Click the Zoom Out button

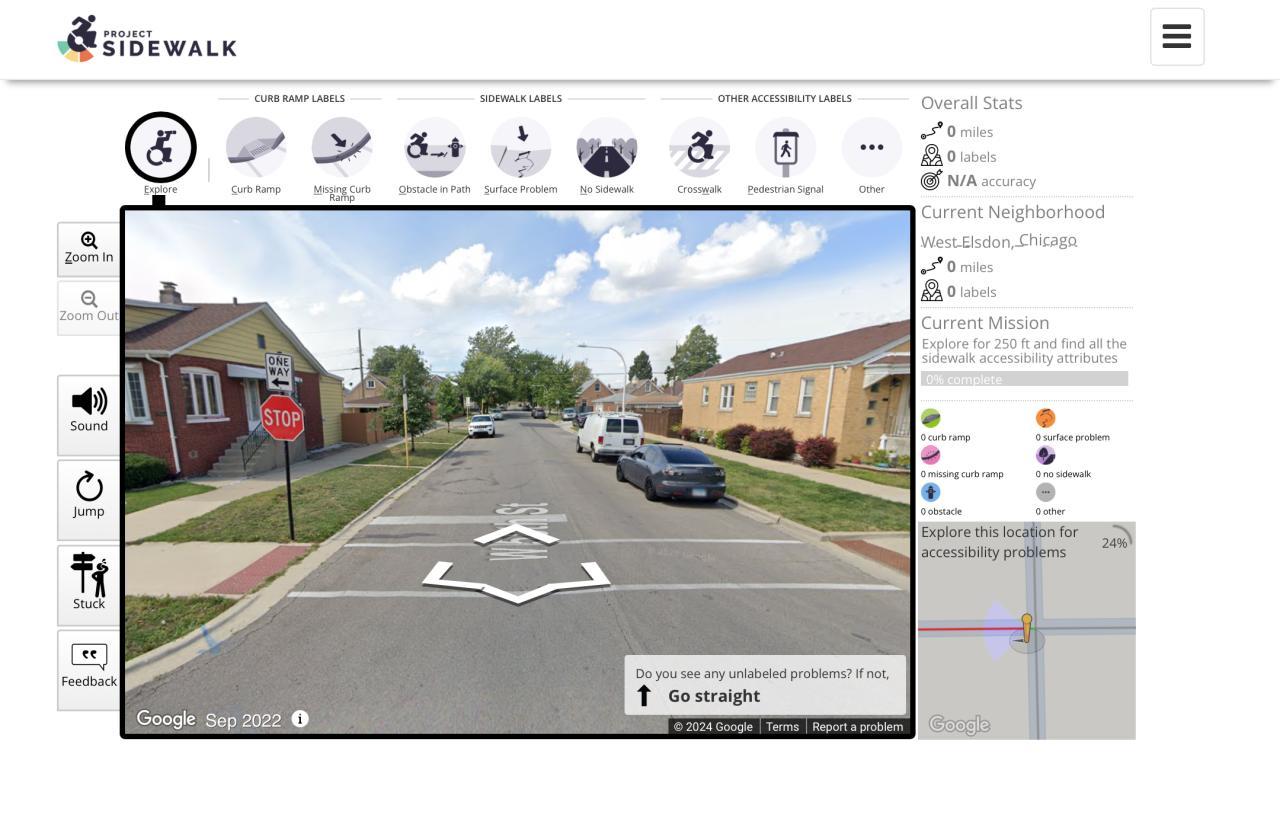click(89, 307)
